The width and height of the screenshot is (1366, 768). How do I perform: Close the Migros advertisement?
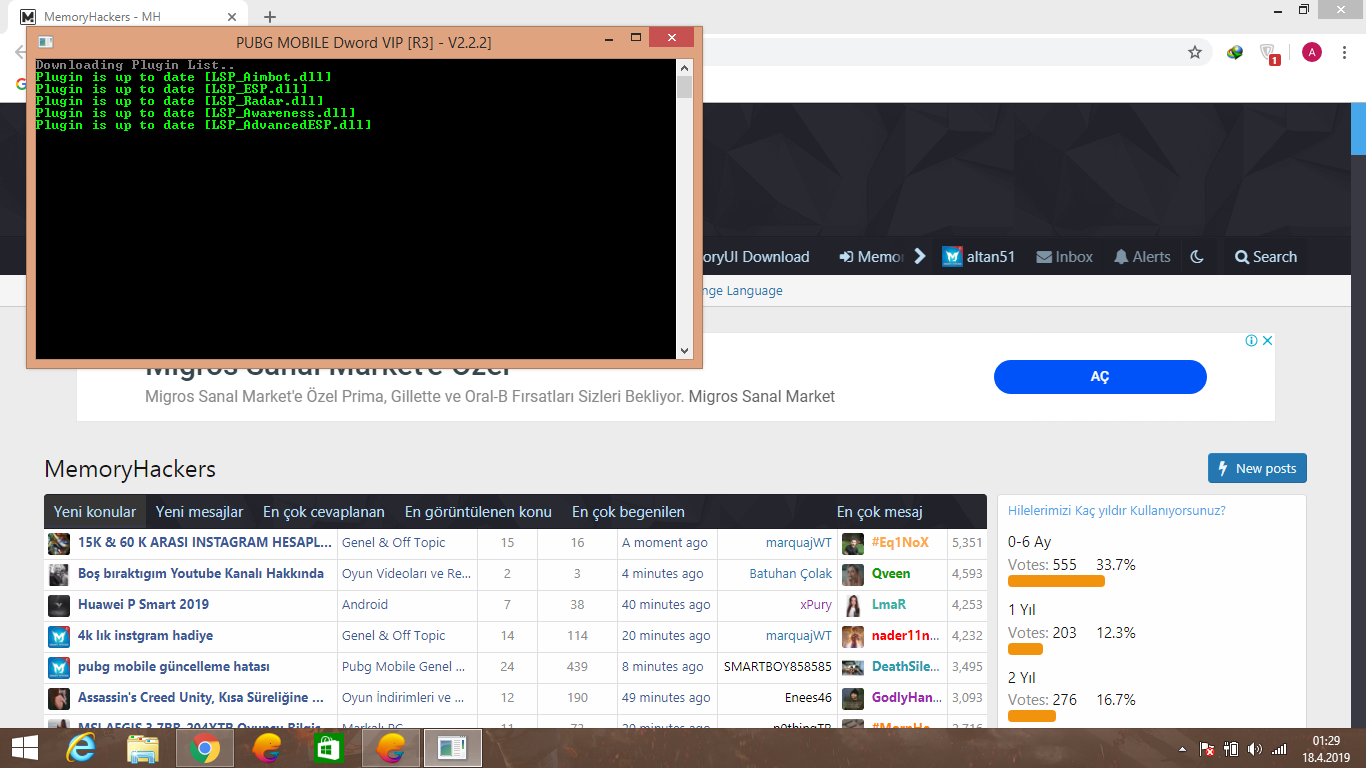[1267, 341]
